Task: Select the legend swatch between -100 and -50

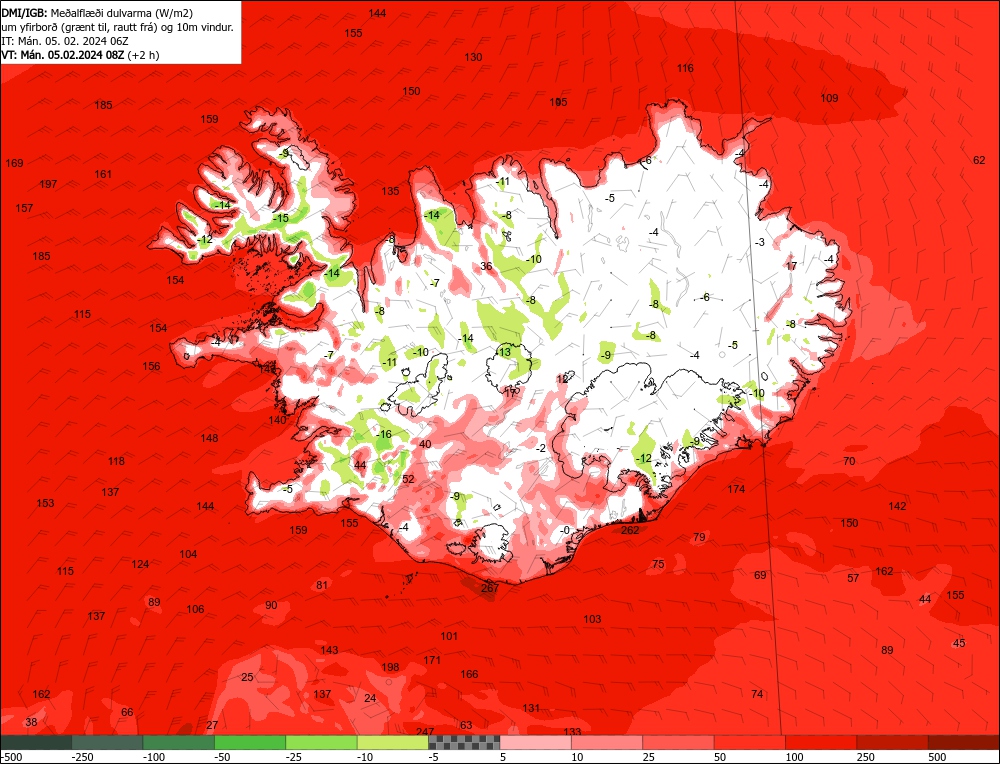Action: (x=179, y=742)
